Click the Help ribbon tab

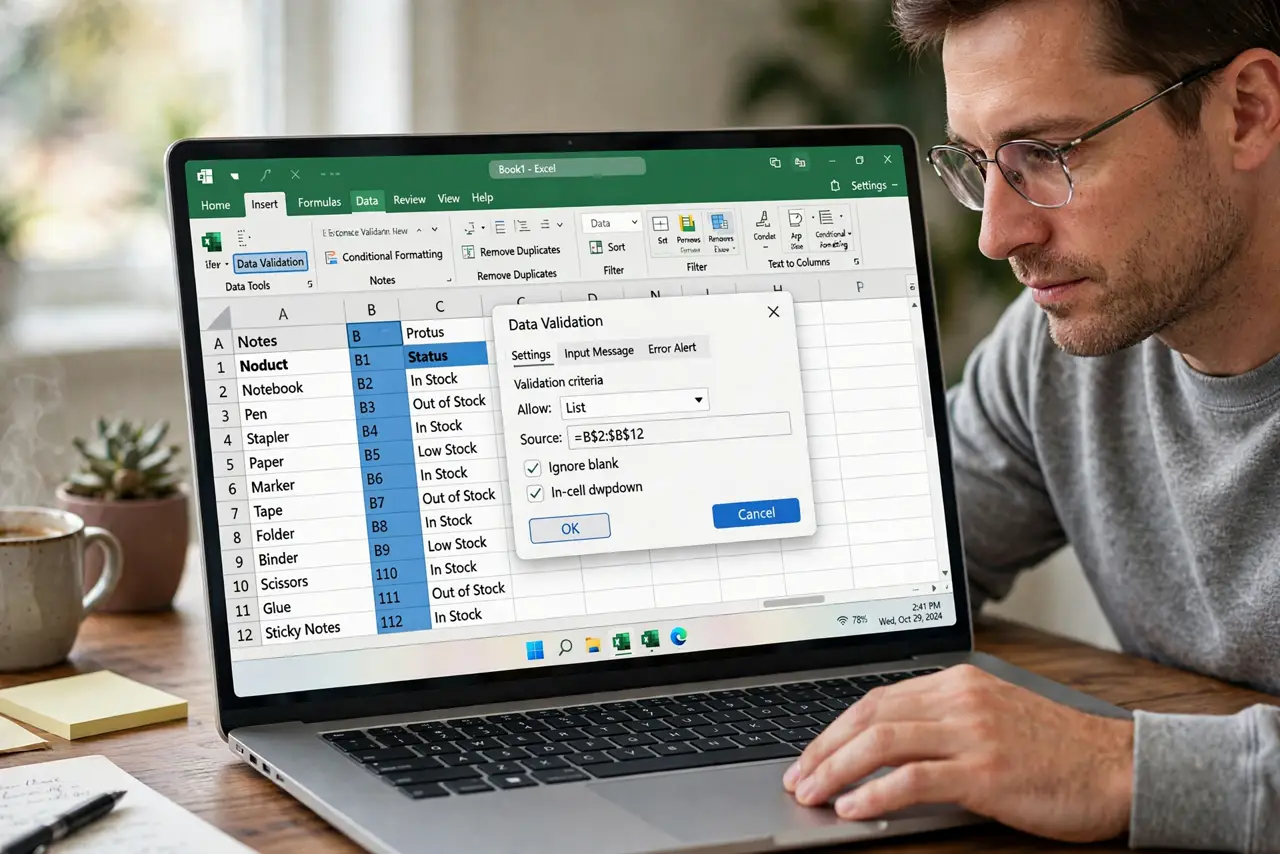pos(483,198)
